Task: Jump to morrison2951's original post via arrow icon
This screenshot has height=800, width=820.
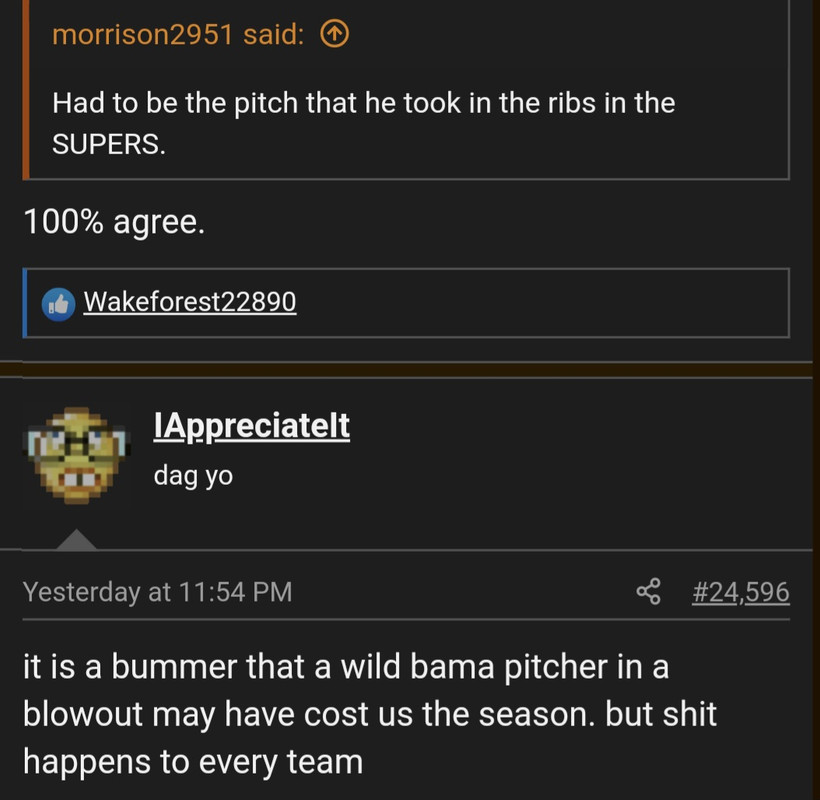Action: [334, 34]
